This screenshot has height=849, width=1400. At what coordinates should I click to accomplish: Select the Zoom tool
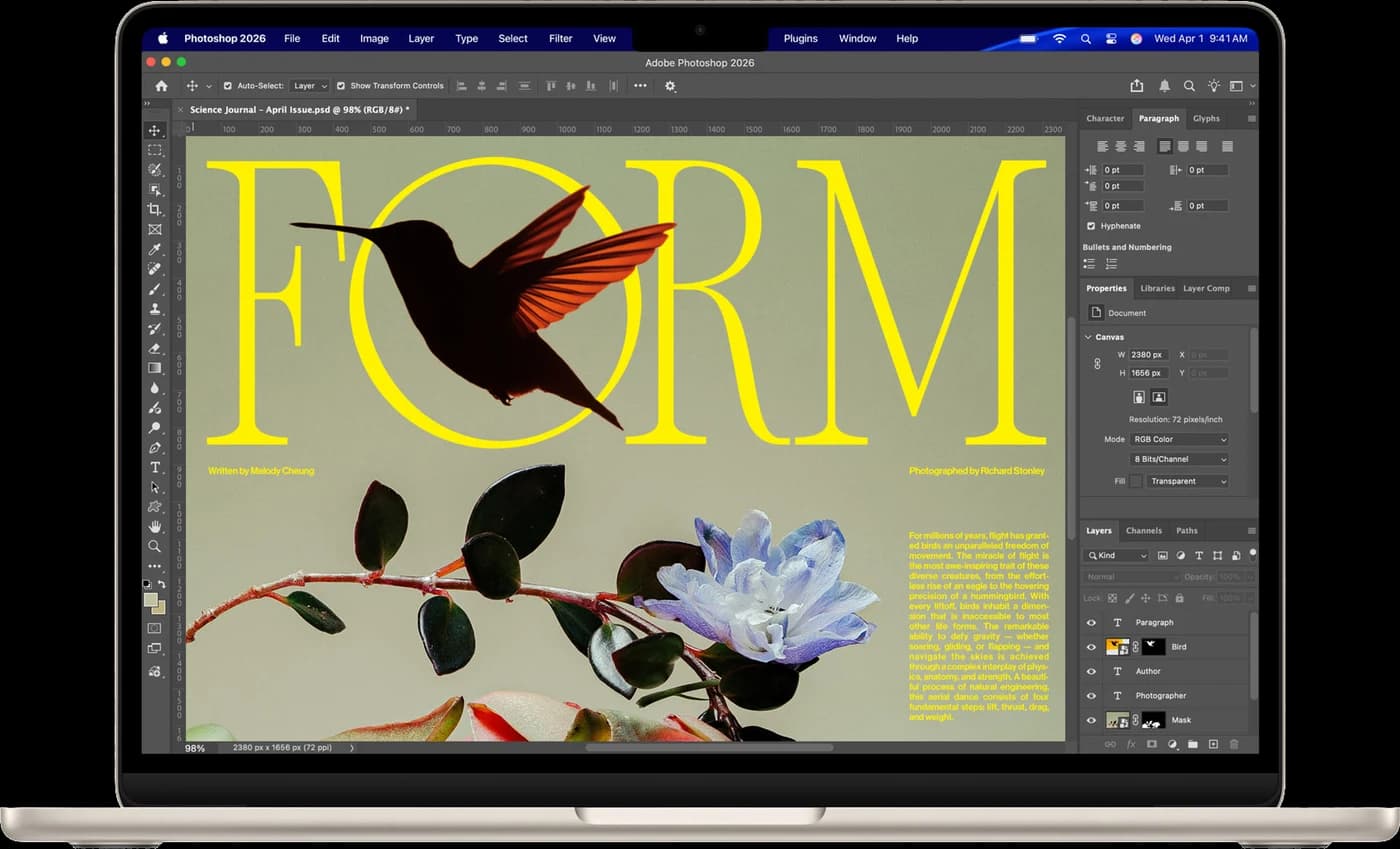click(x=154, y=546)
